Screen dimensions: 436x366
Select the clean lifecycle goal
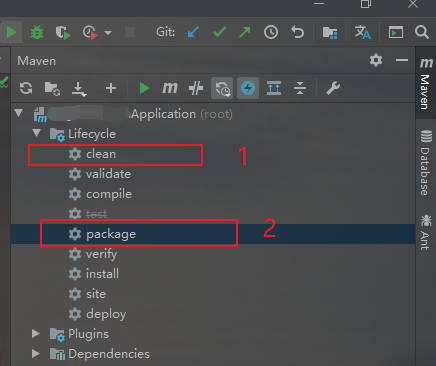coord(101,154)
